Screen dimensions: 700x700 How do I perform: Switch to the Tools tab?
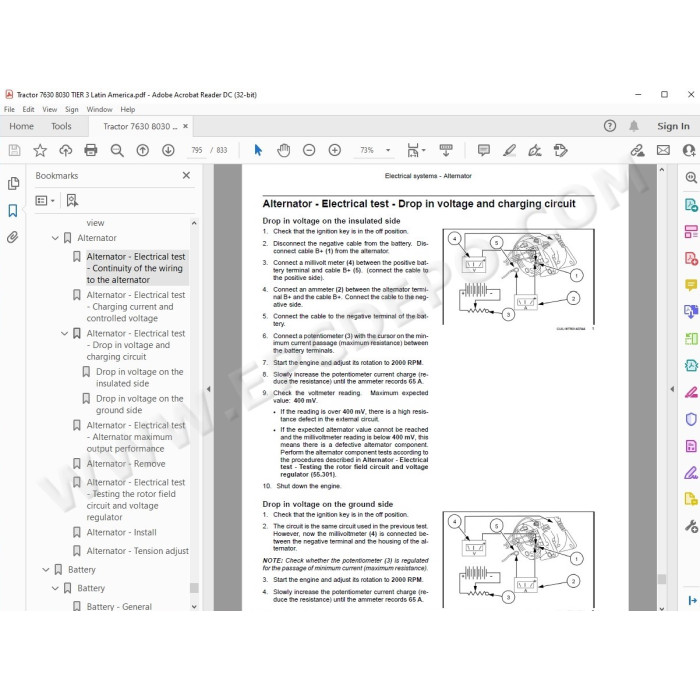coord(61,126)
